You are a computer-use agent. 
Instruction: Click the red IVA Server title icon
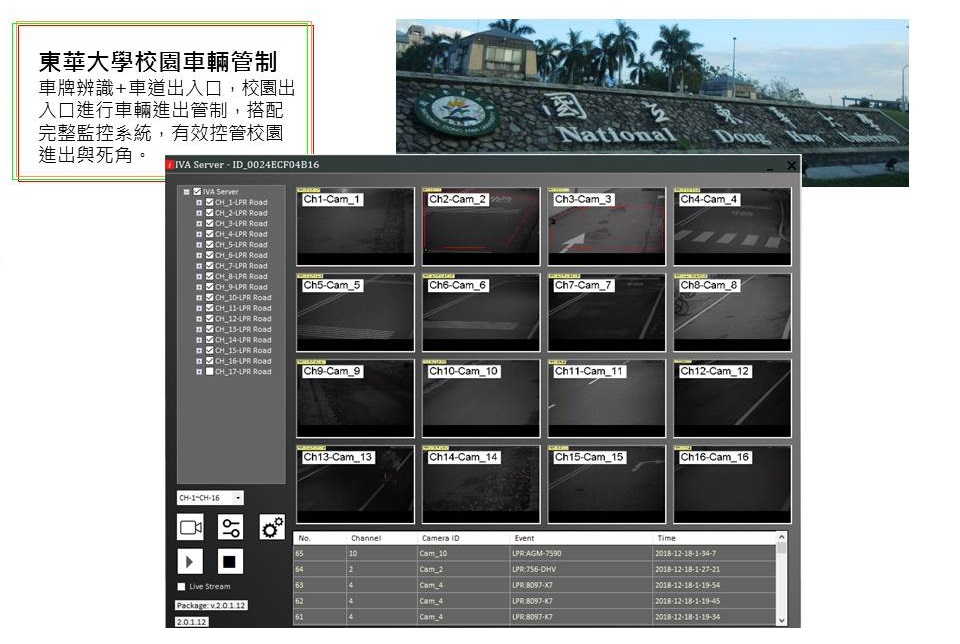click(x=170, y=164)
